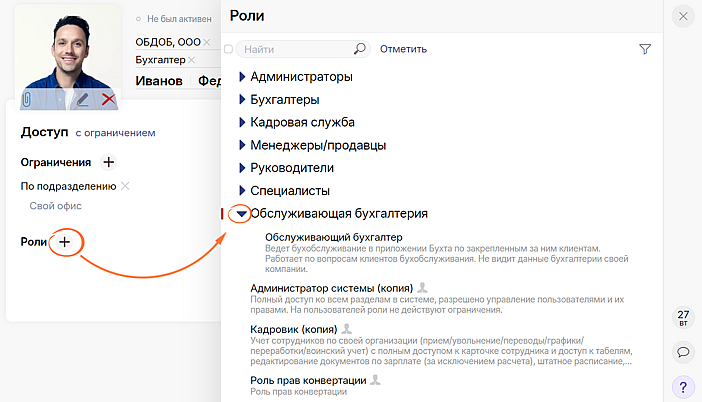Focus the Найти search field
This screenshot has height=402, width=702.
[295, 49]
